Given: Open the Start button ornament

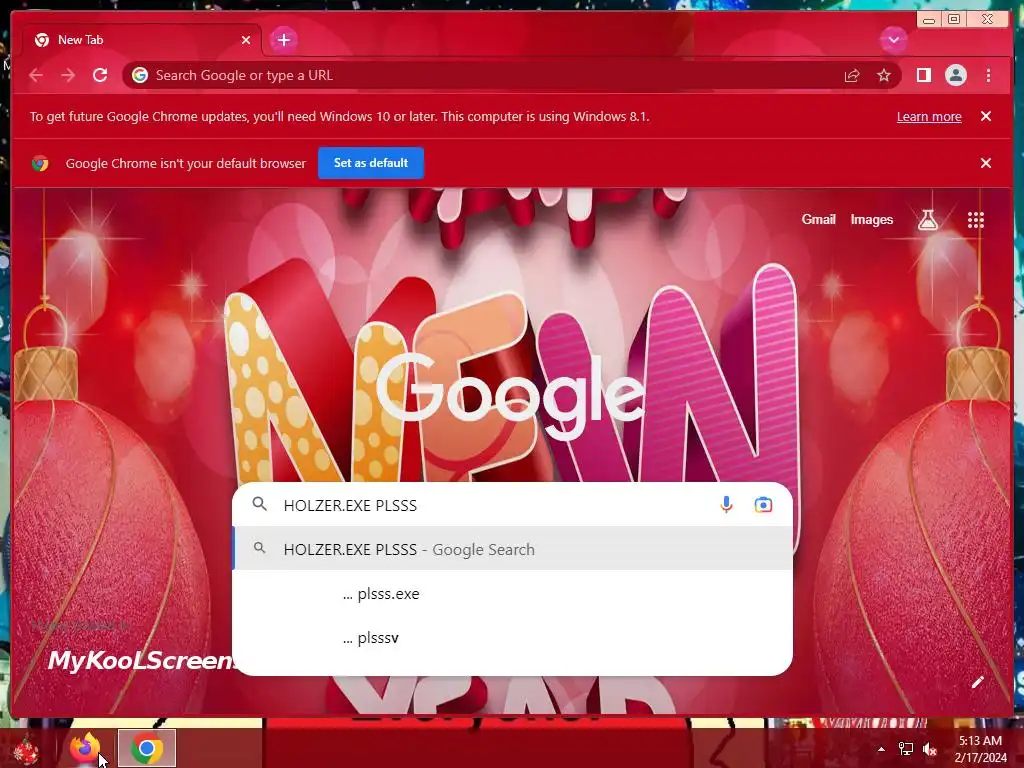Looking at the screenshot, I should (27, 749).
